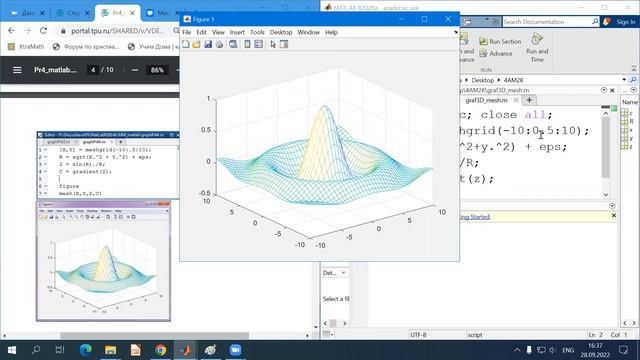Open Workspace panel actions dropdown
The image size is (640, 360).
[633, 90]
